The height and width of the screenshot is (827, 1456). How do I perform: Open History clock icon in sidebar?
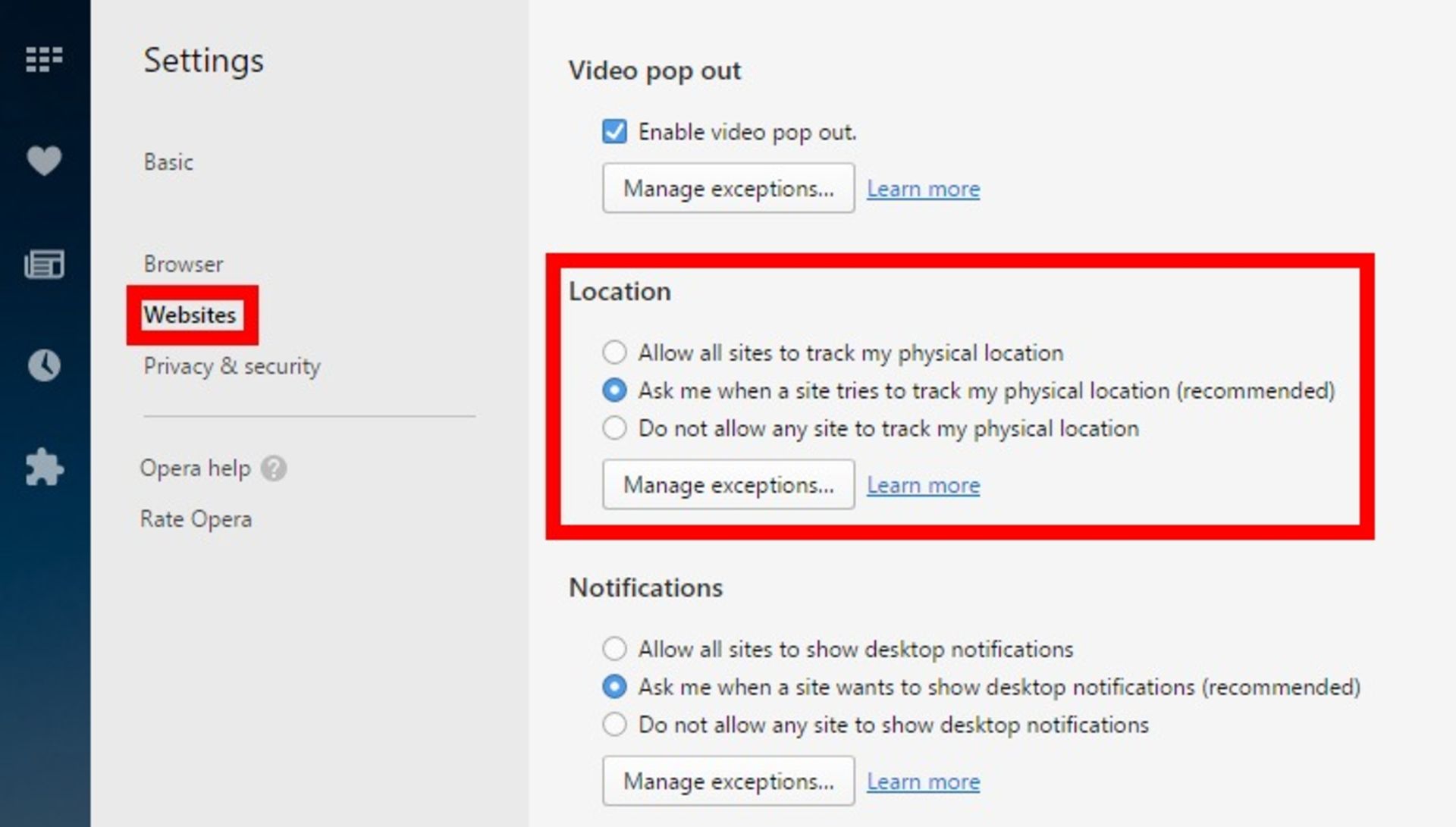[x=44, y=365]
